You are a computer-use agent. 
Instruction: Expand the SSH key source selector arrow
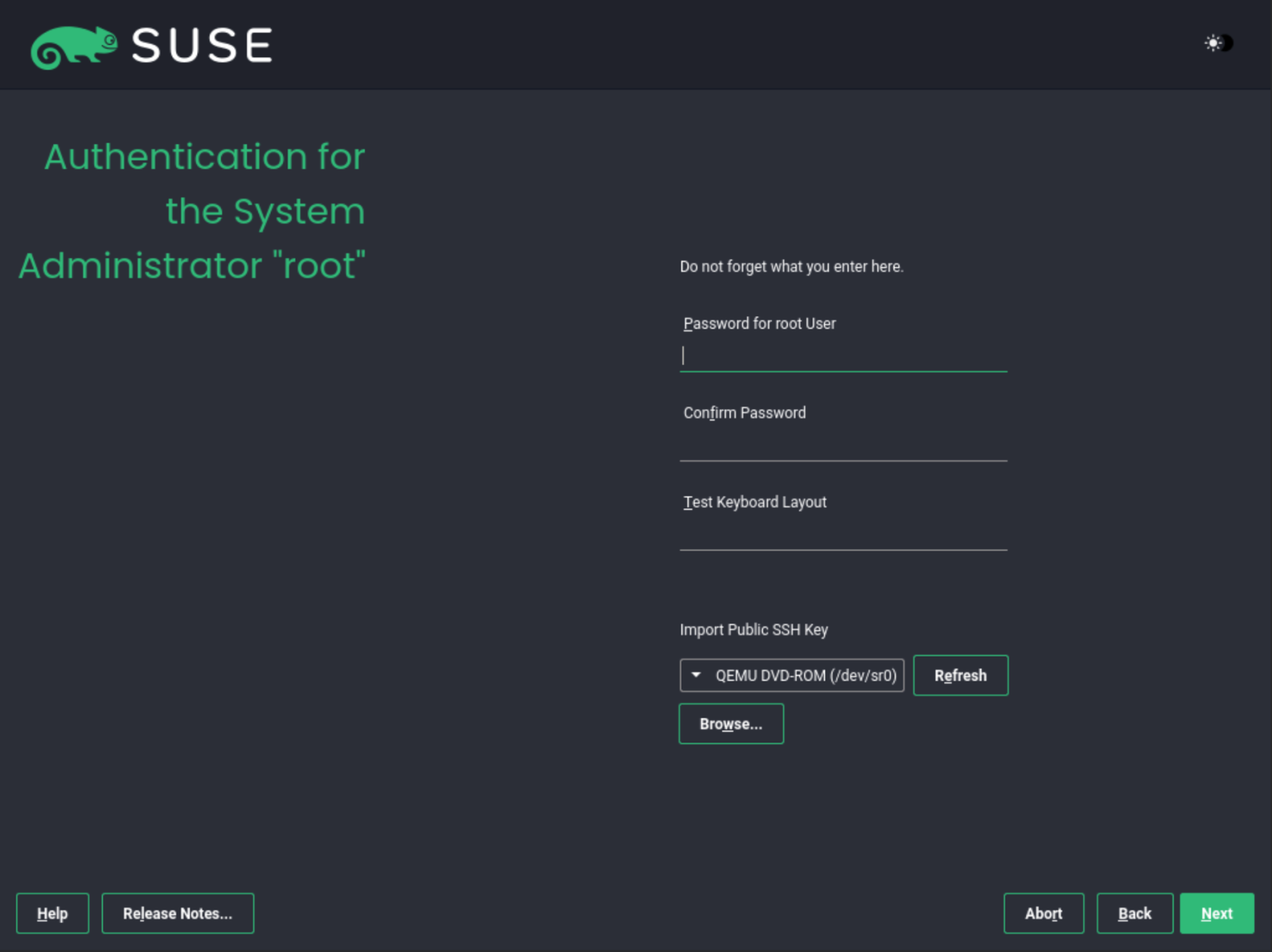tap(696, 675)
